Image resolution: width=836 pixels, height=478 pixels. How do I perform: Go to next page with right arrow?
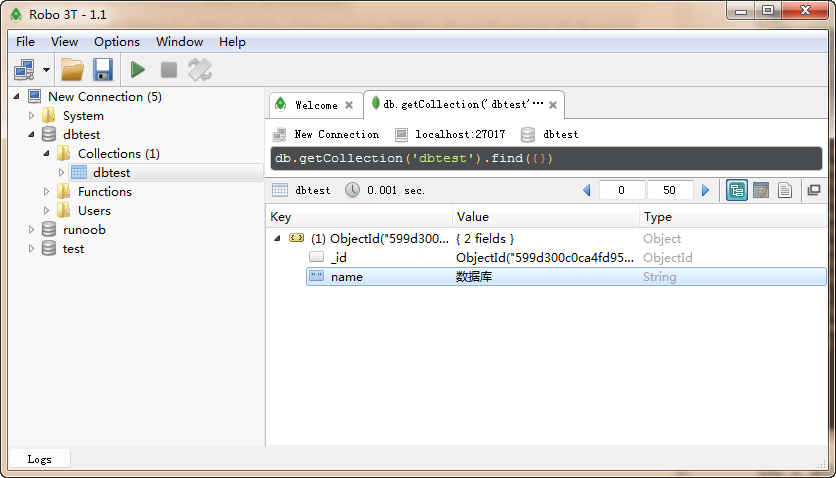705,190
